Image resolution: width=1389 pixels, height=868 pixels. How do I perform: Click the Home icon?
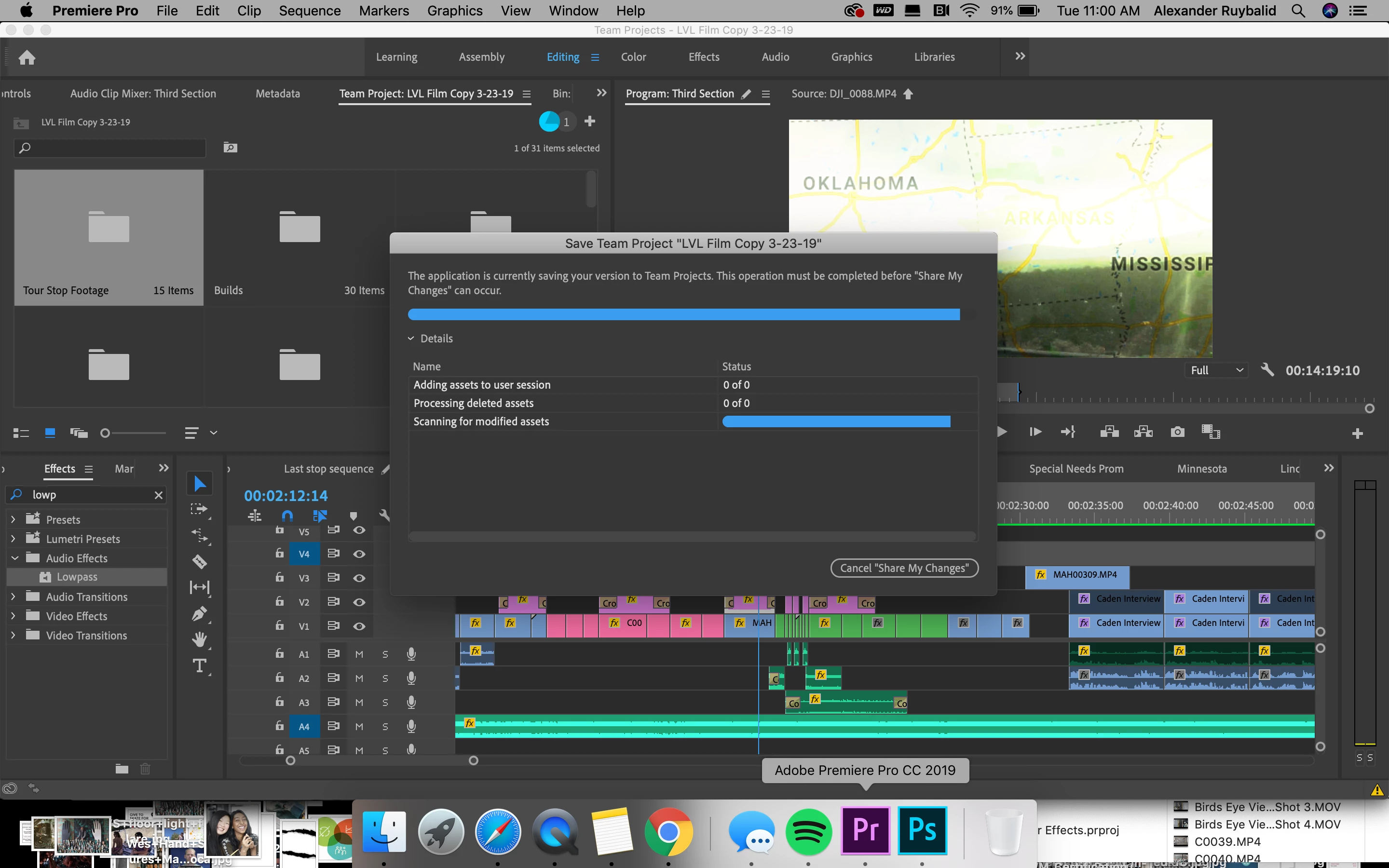coord(27,57)
